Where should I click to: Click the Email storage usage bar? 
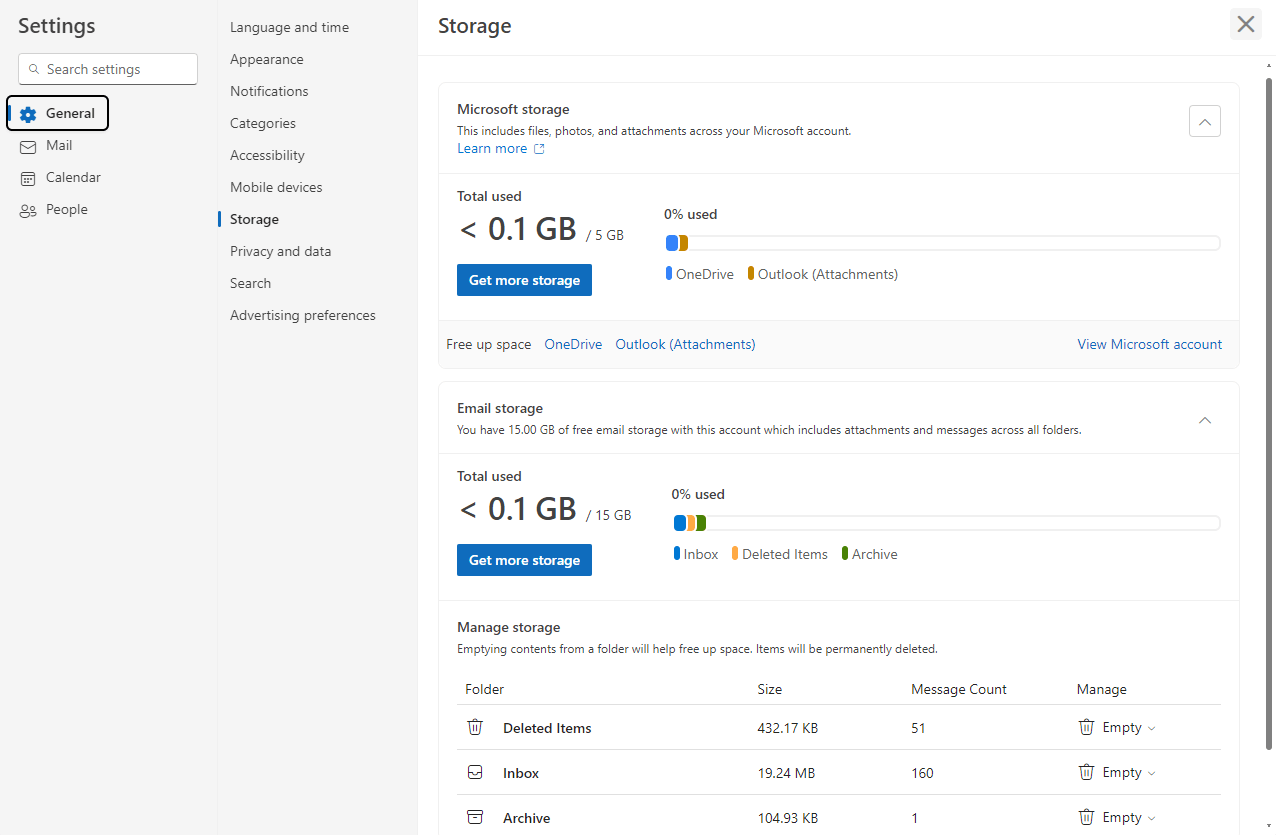pos(946,523)
